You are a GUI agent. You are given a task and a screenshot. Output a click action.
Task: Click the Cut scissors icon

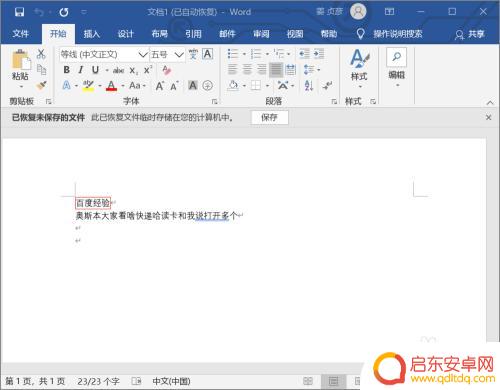pos(41,54)
